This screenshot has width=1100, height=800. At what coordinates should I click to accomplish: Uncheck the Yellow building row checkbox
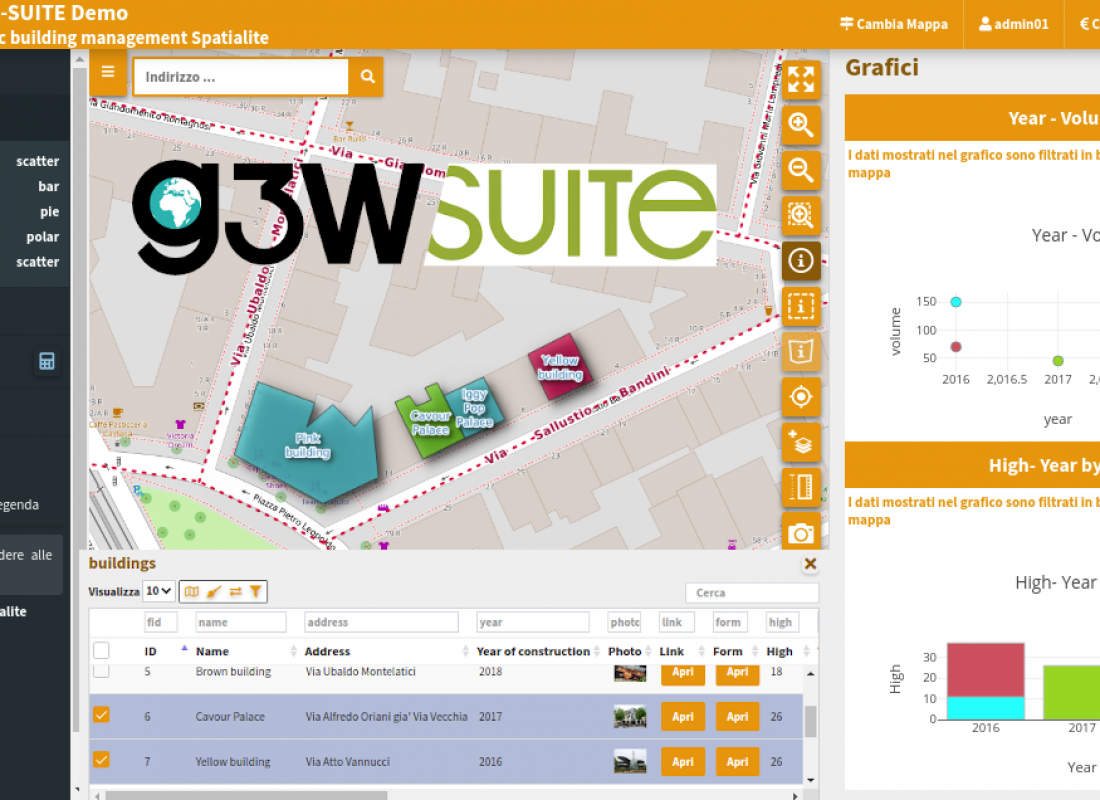click(101, 759)
